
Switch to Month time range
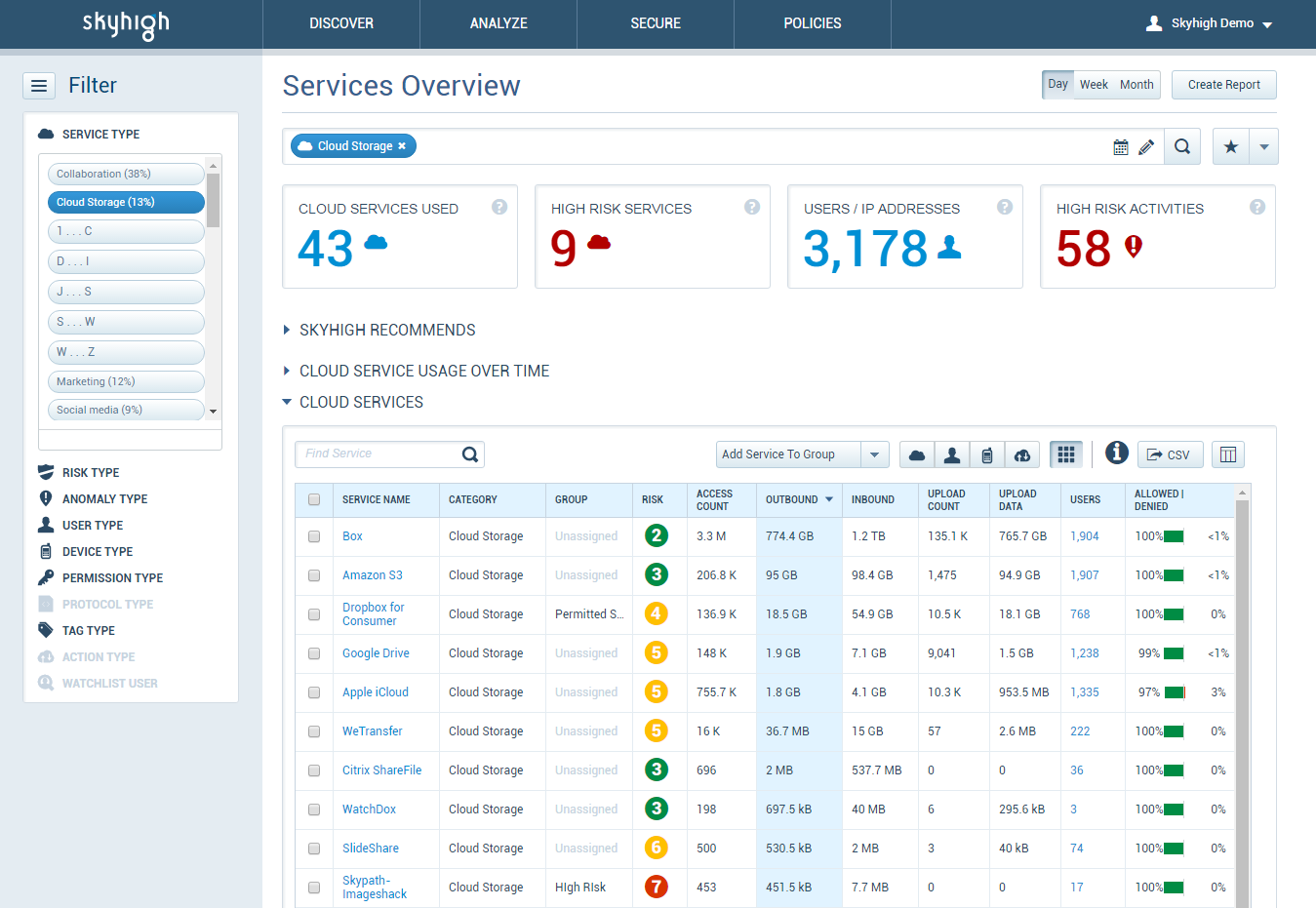click(1137, 85)
